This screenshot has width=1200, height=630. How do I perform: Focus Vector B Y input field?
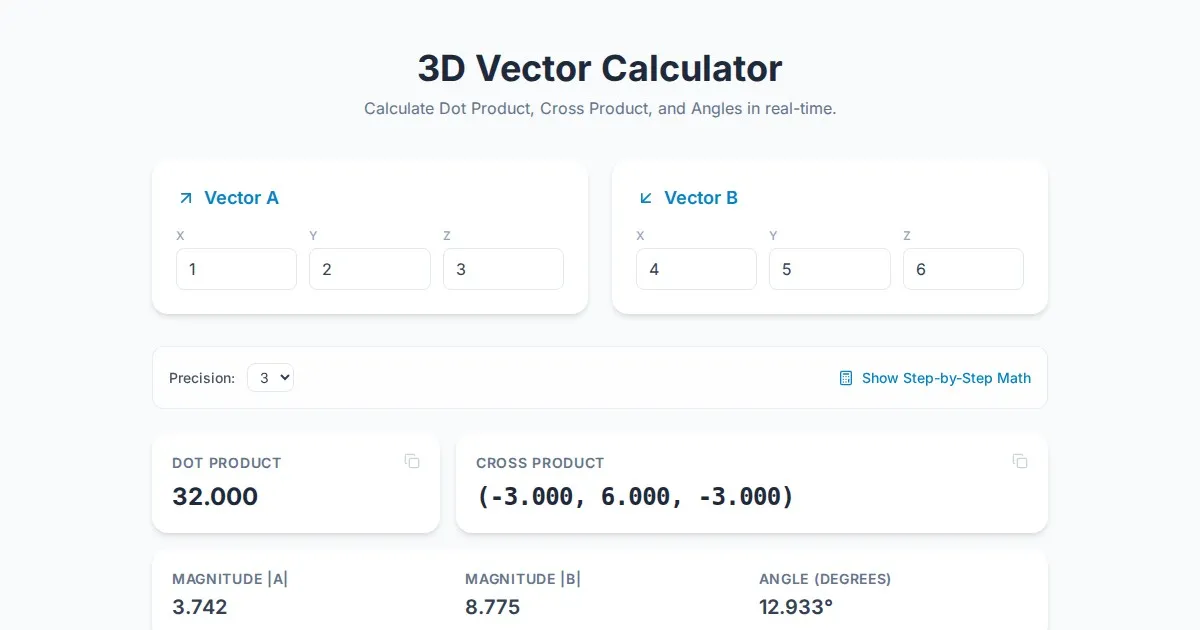829,269
